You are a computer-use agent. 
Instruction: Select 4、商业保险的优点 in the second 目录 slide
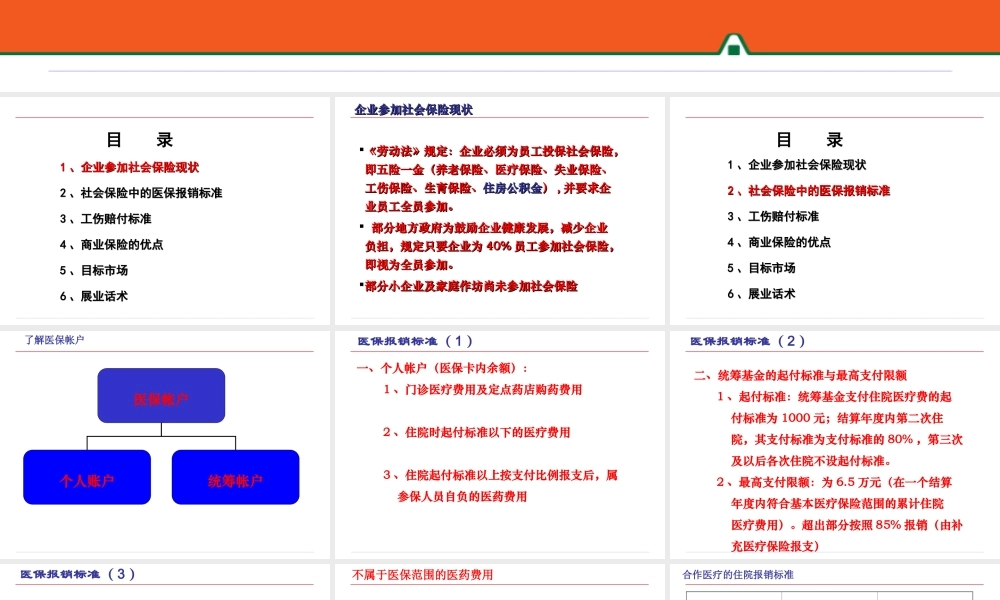(x=779, y=242)
